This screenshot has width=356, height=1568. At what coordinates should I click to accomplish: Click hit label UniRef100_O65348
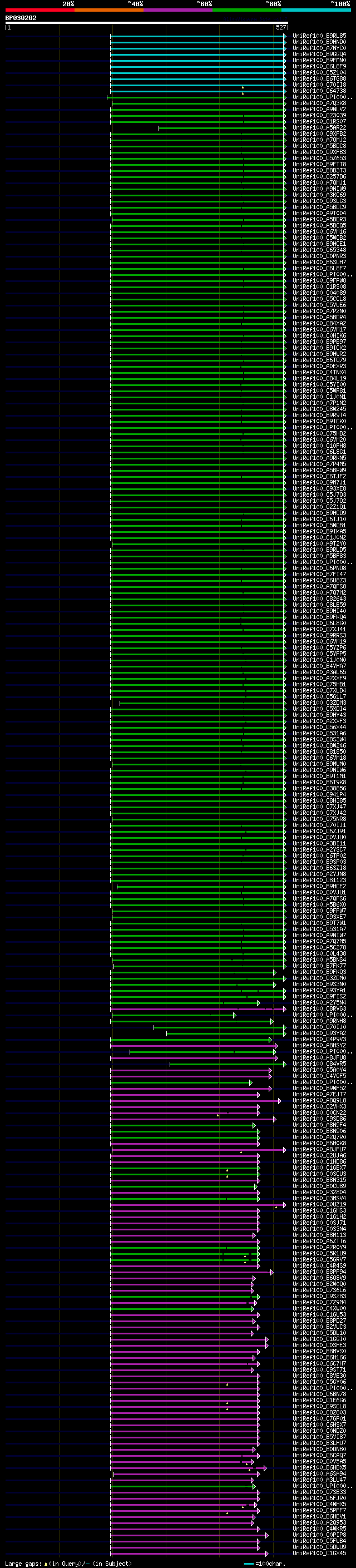(x=319, y=250)
